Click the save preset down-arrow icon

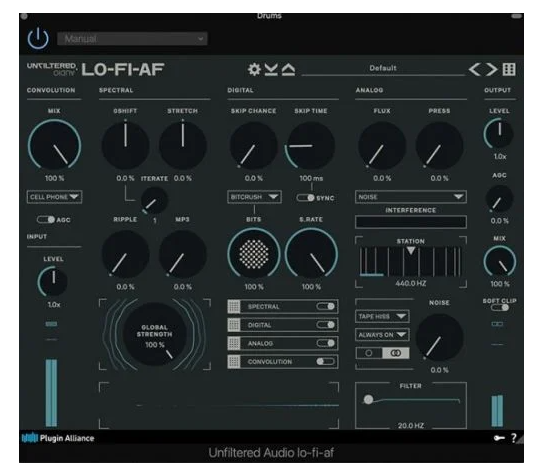271,69
